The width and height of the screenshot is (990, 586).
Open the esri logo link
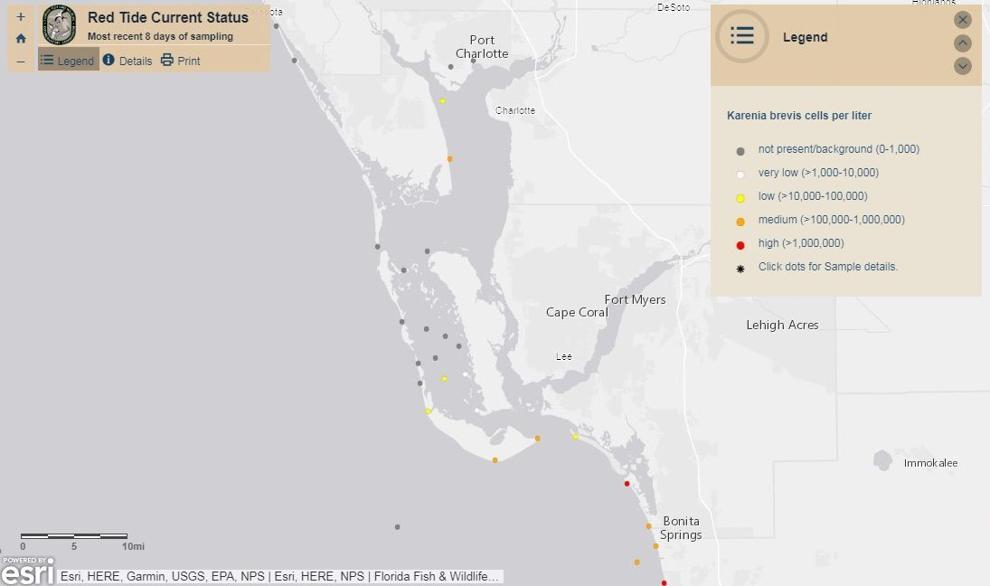point(28,571)
